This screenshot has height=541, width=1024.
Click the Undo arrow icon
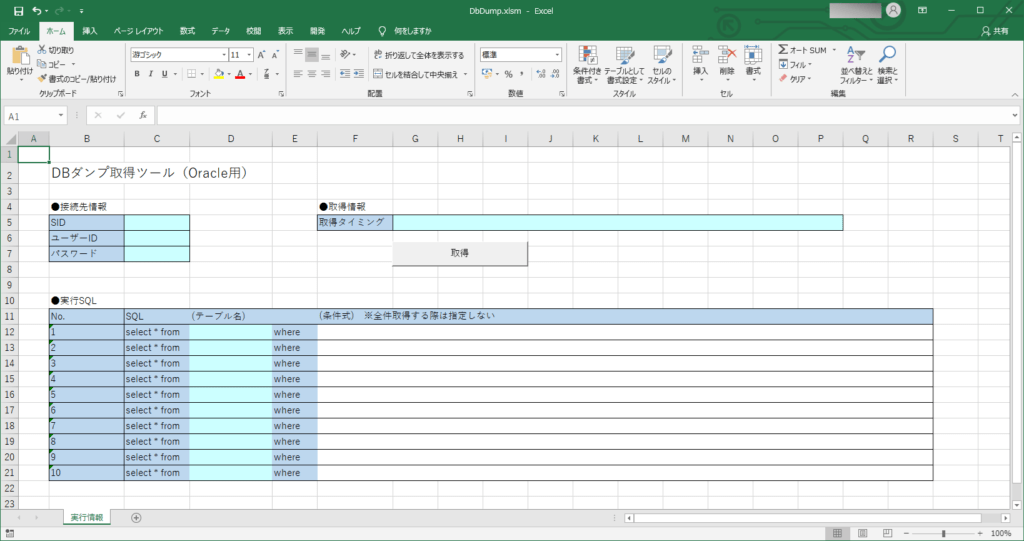[37, 11]
